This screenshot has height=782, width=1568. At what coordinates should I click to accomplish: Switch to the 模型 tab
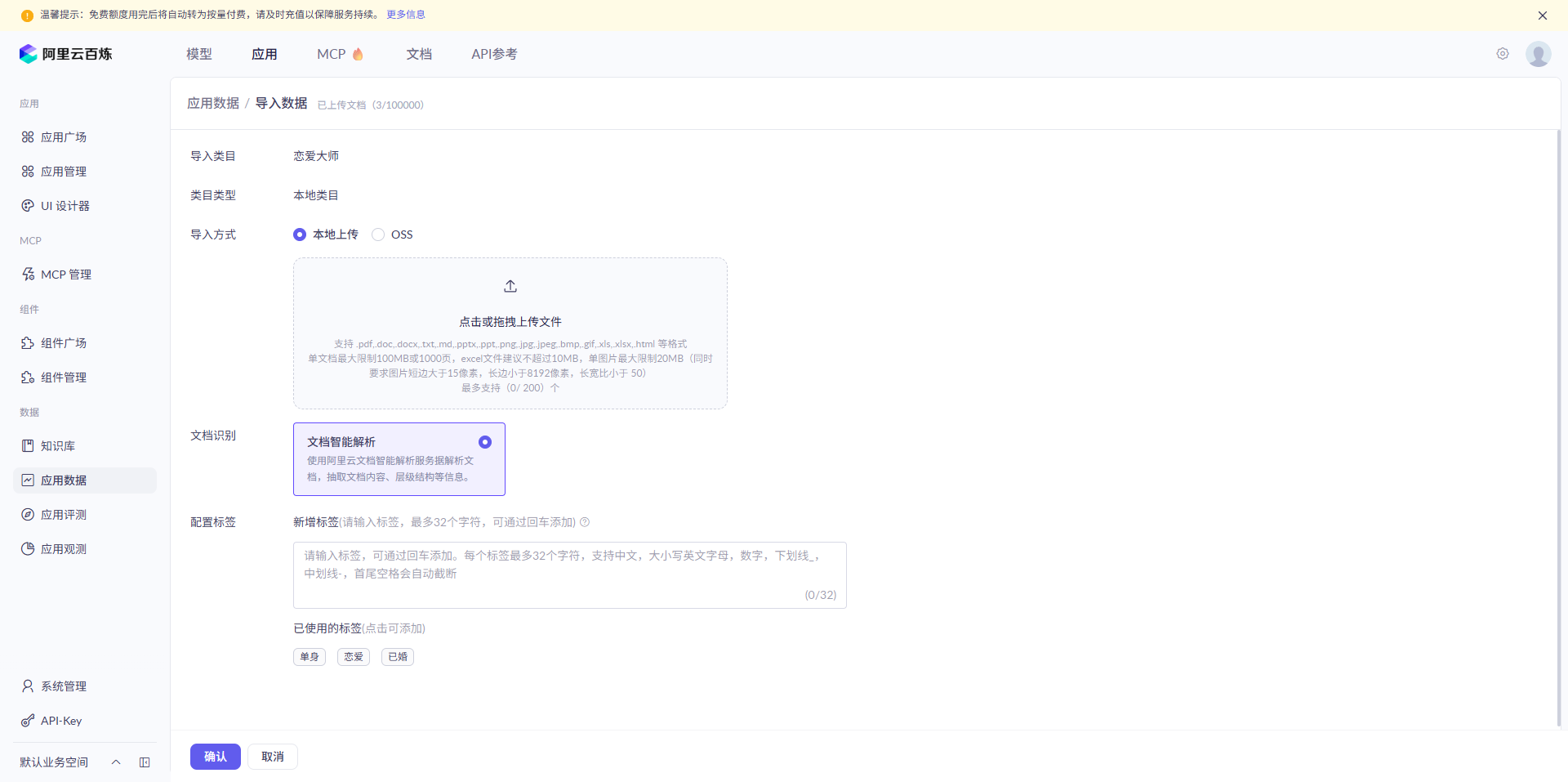(x=199, y=54)
